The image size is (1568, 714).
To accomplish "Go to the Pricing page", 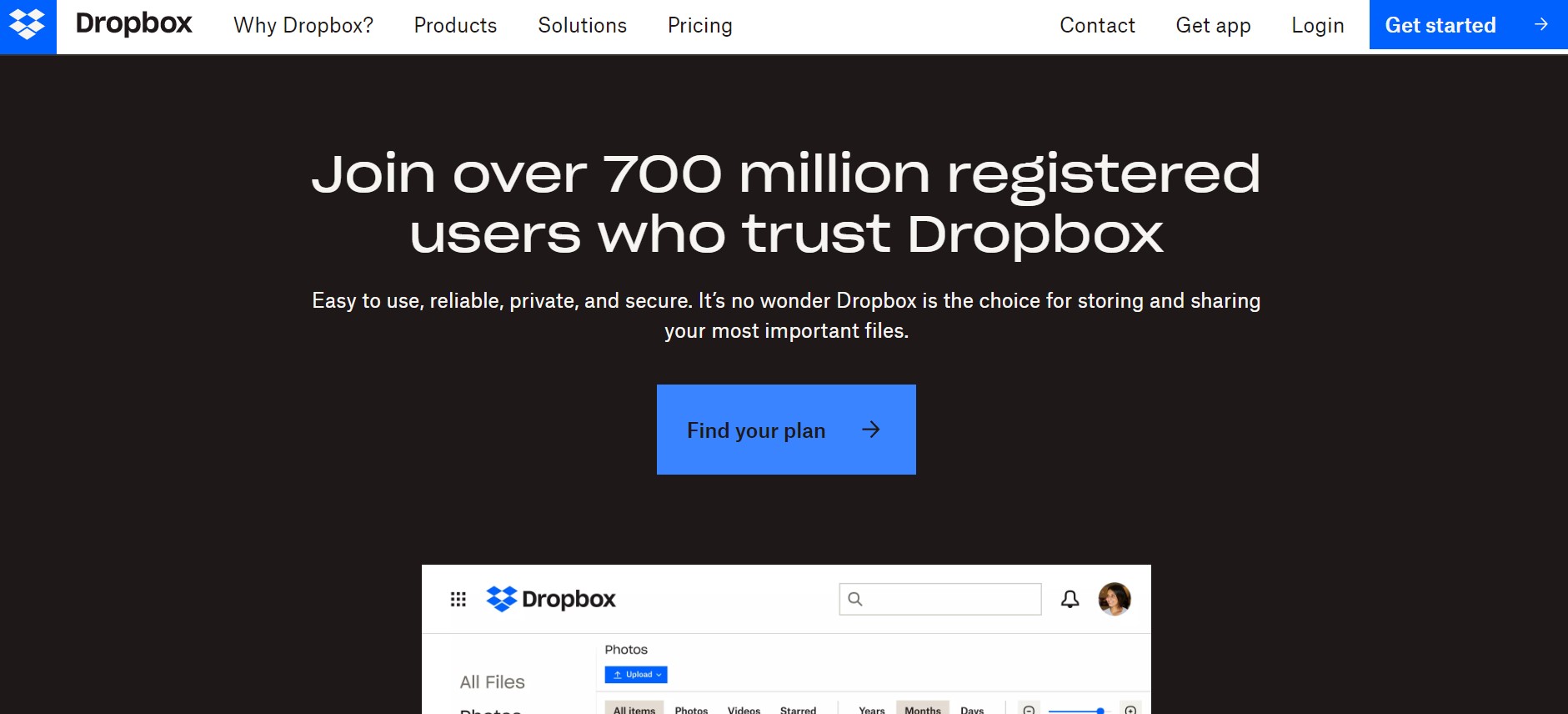I will tap(699, 26).
